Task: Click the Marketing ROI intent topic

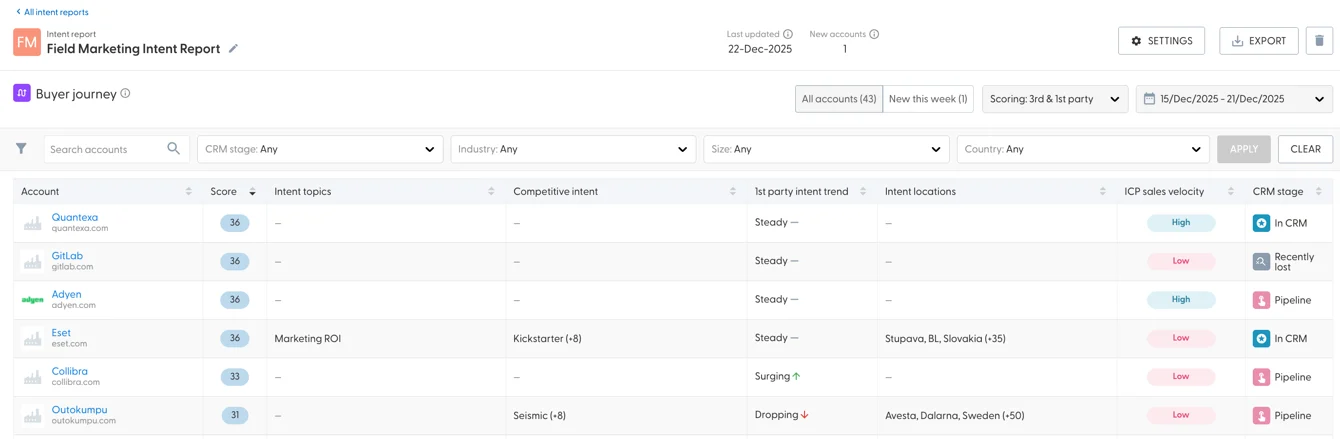Action: click(x=308, y=339)
